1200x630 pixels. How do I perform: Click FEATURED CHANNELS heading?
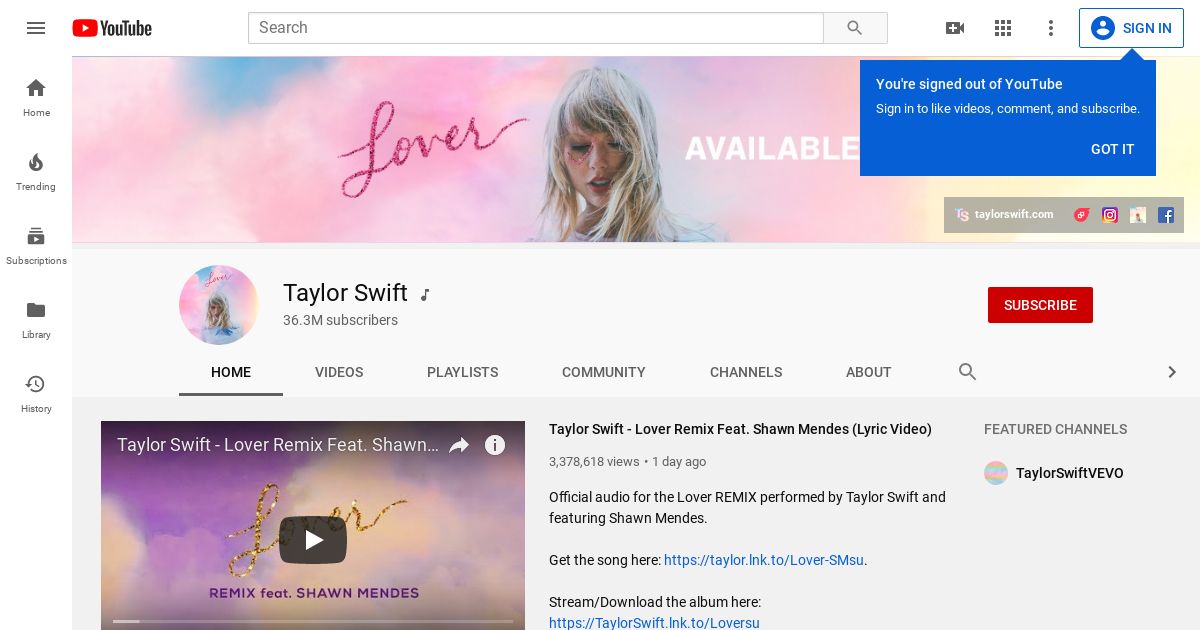tap(1055, 429)
